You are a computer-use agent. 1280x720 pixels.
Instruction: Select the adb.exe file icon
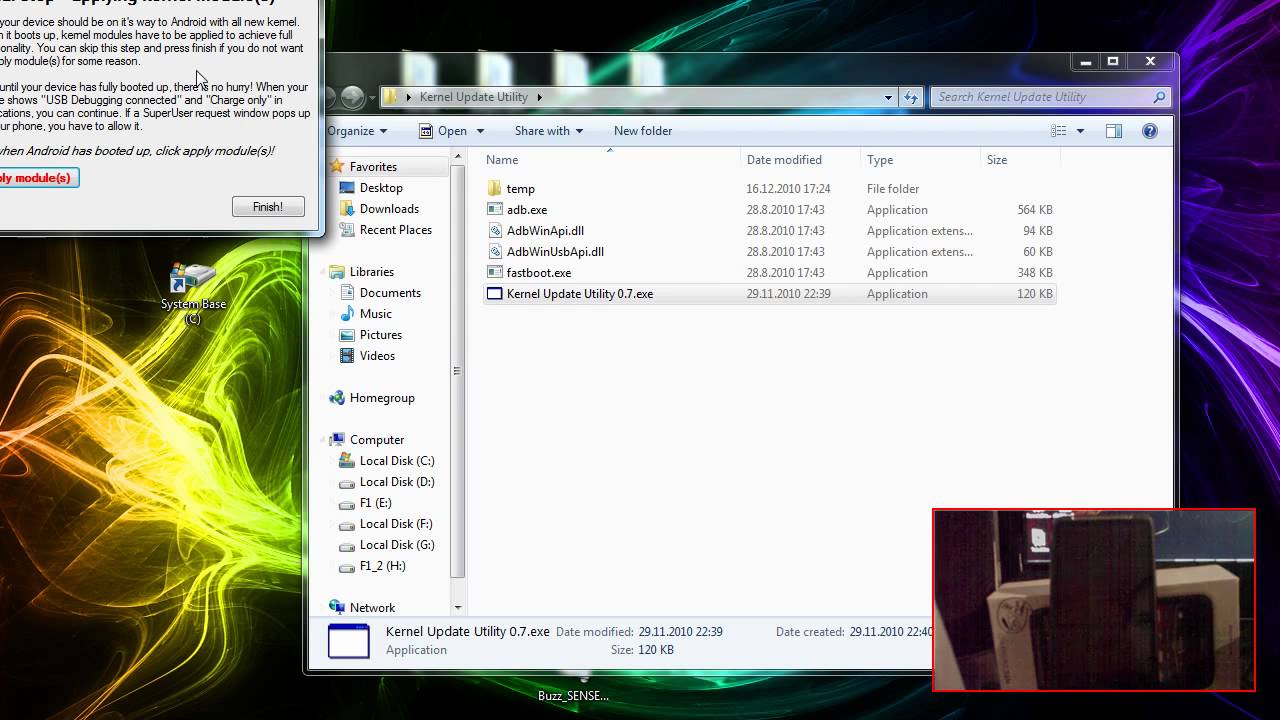[x=494, y=209]
